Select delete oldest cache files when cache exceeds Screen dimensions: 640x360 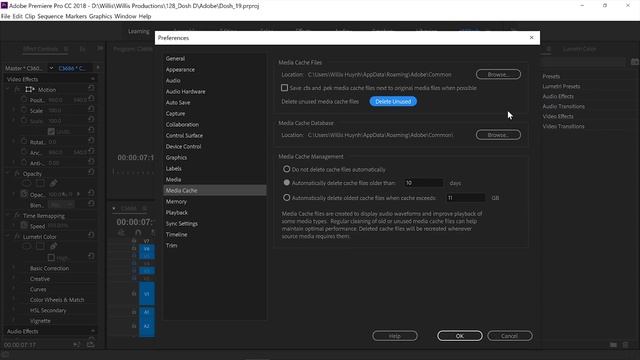287,198
